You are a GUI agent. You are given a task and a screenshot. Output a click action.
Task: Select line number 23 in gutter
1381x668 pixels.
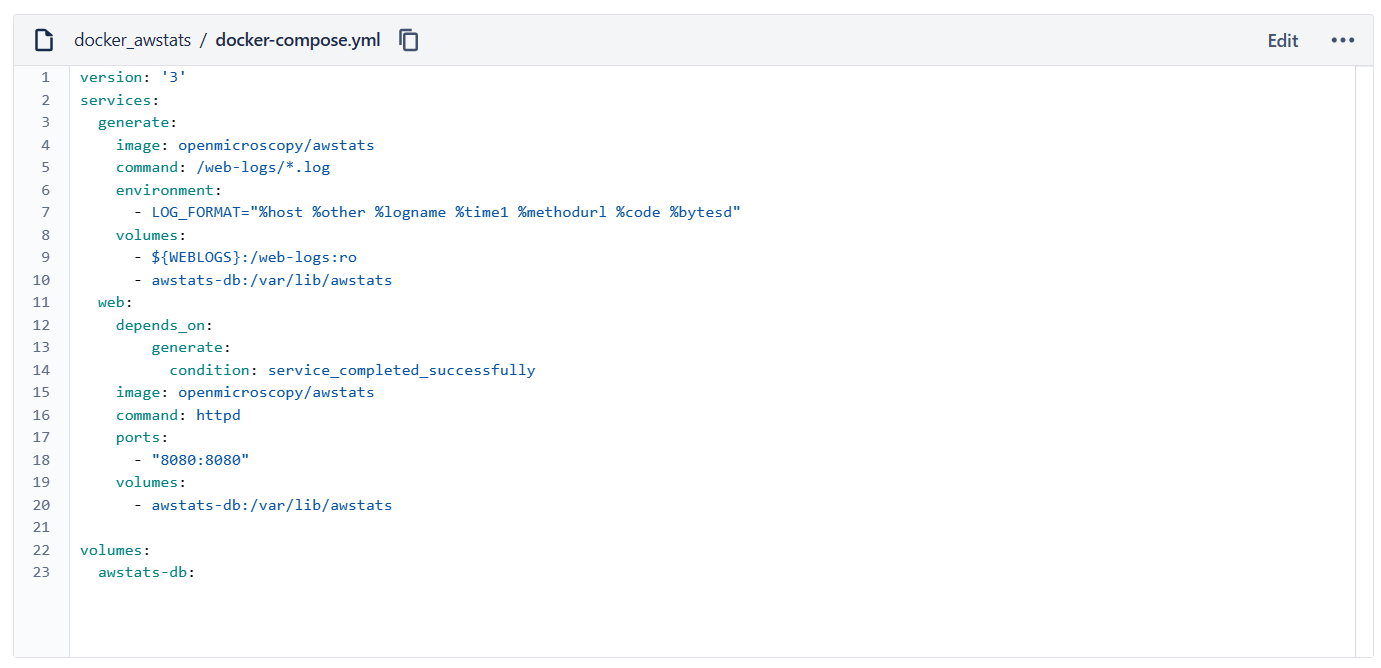pyautogui.click(x=41, y=572)
